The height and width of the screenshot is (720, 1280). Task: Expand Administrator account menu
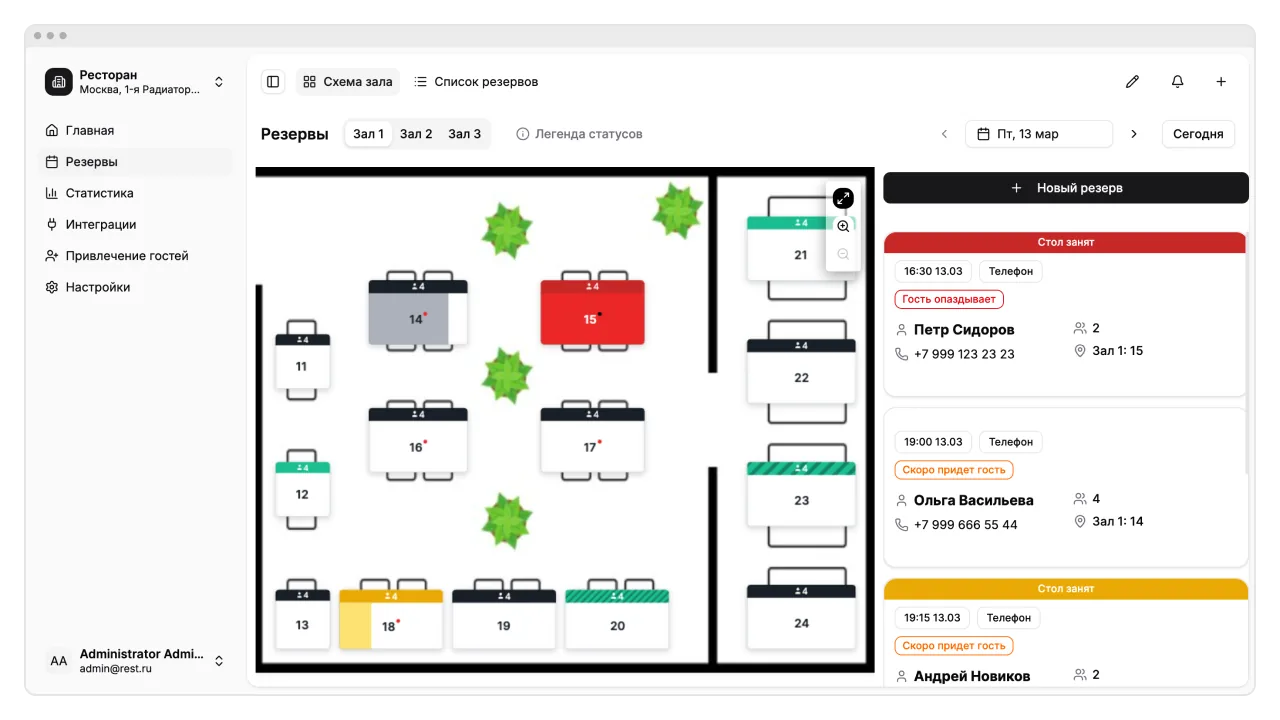point(219,661)
